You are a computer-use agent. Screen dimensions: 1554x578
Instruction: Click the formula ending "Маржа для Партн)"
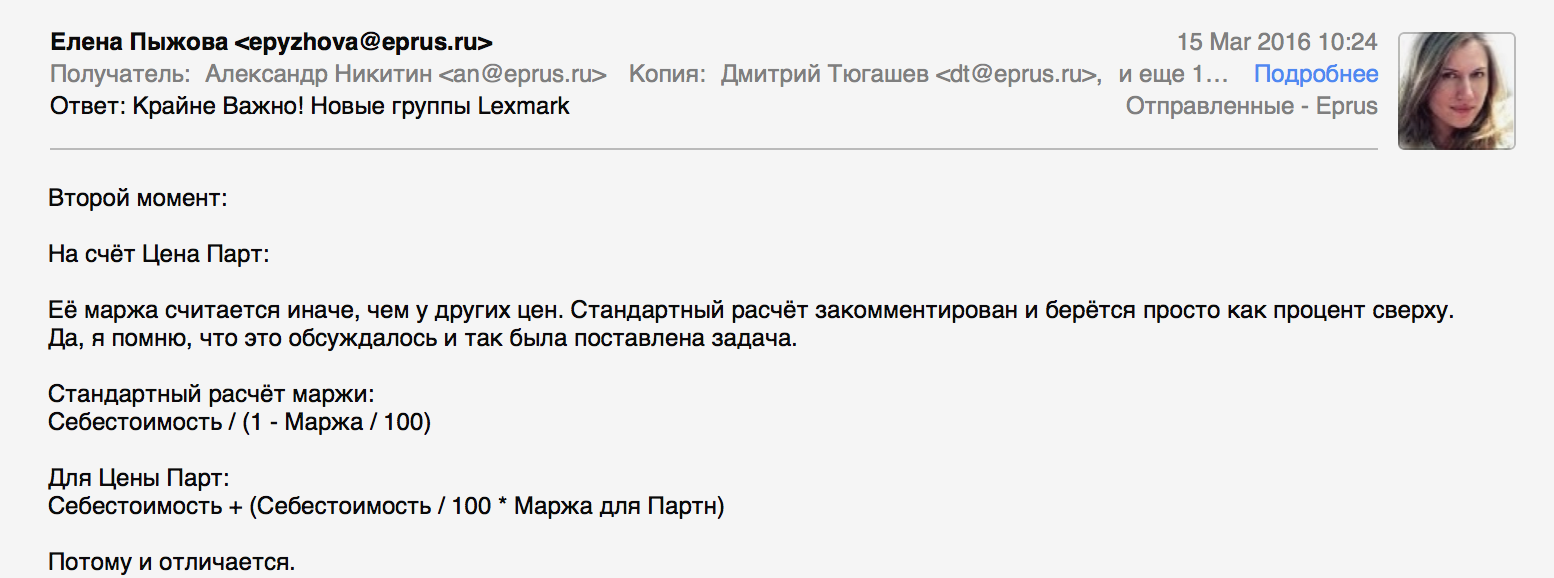(x=386, y=506)
